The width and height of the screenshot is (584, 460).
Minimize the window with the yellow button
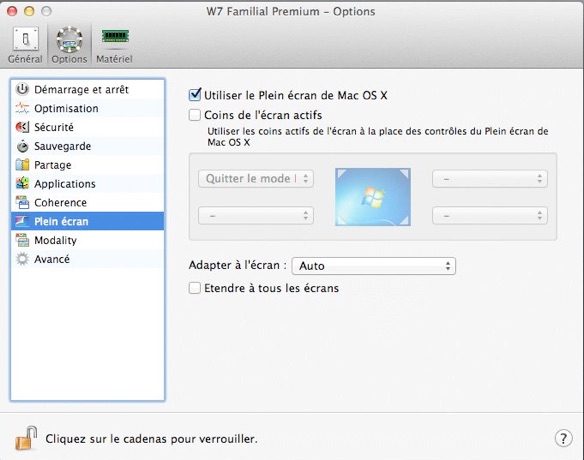(x=29, y=11)
